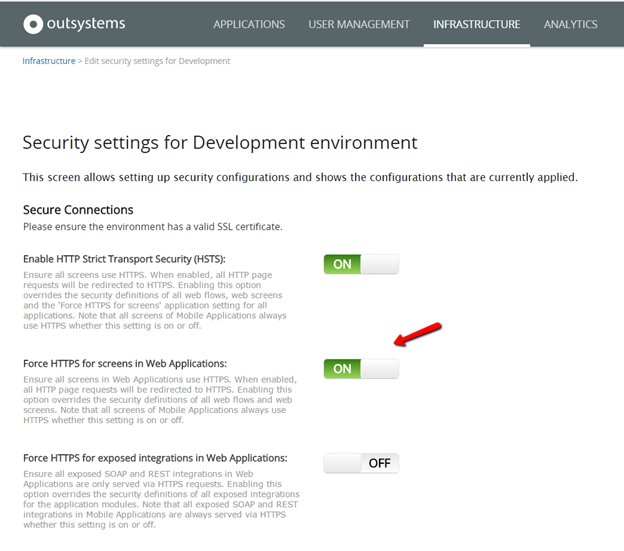
Task: Click the red arrow annotation
Action: (x=417, y=334)
